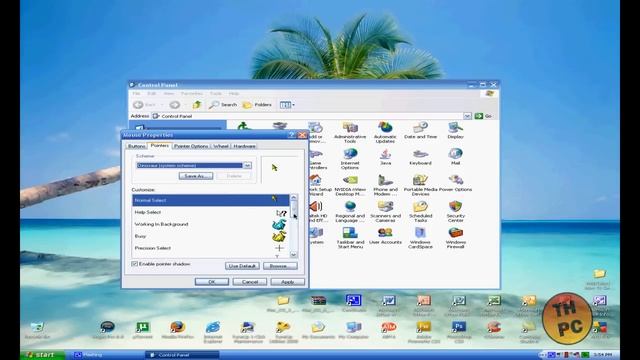Toggle the Folders pane button

(257, 105)
